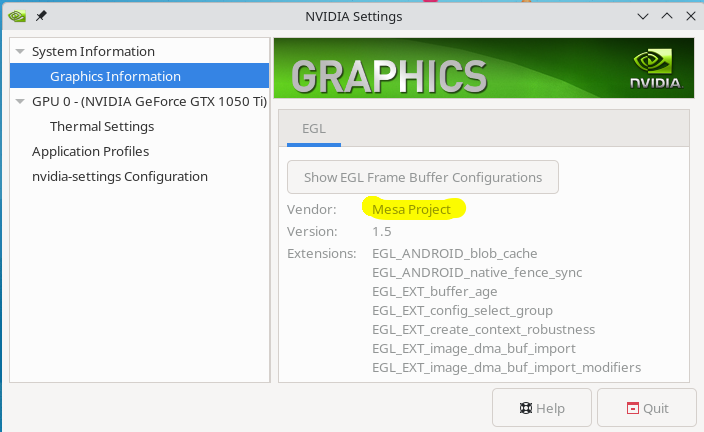Click EGL_ANDROID_native_fence_sync extension text
704x432 pixels.
point(477,273)
